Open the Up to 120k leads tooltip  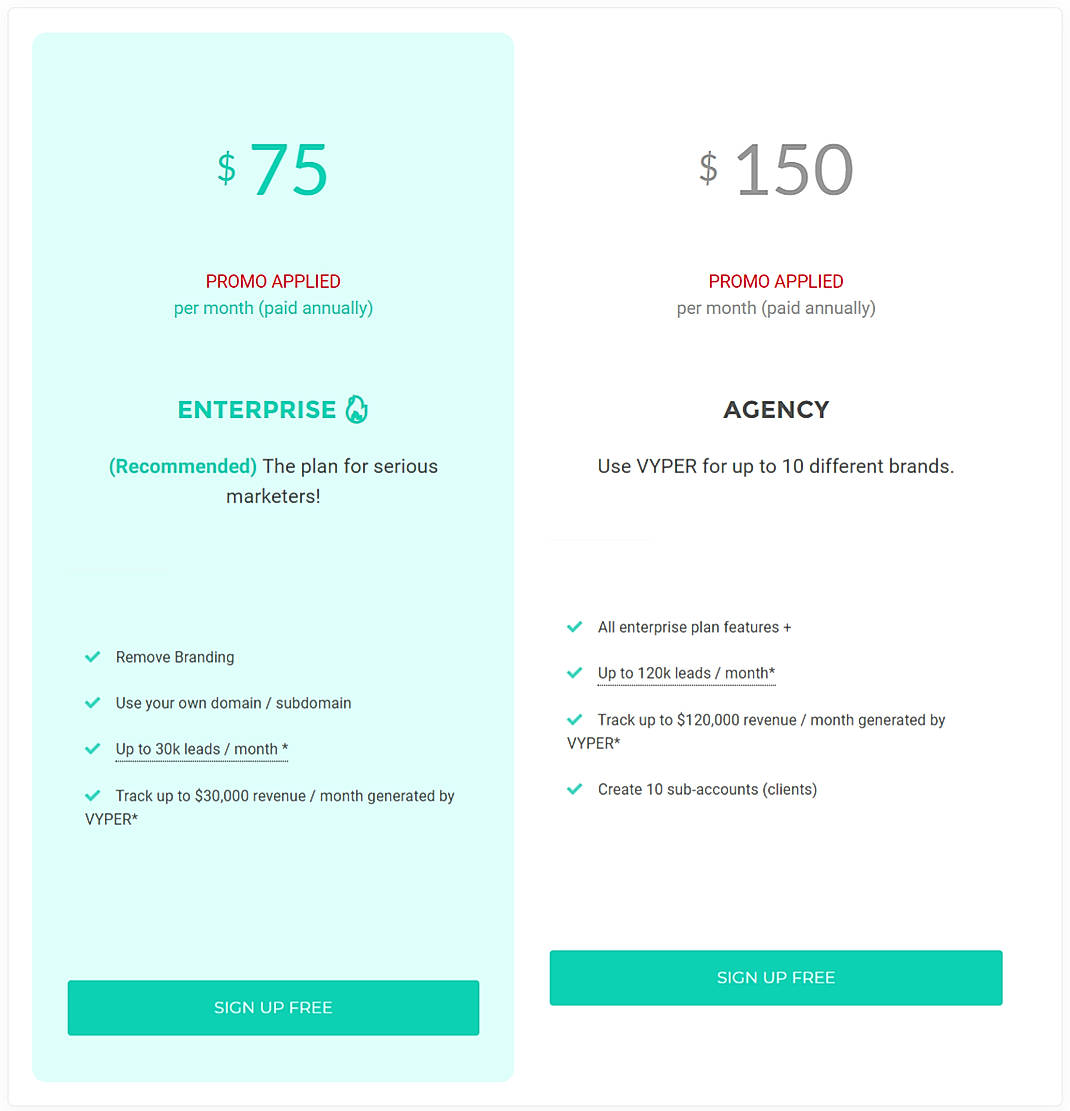coord(686,673)
